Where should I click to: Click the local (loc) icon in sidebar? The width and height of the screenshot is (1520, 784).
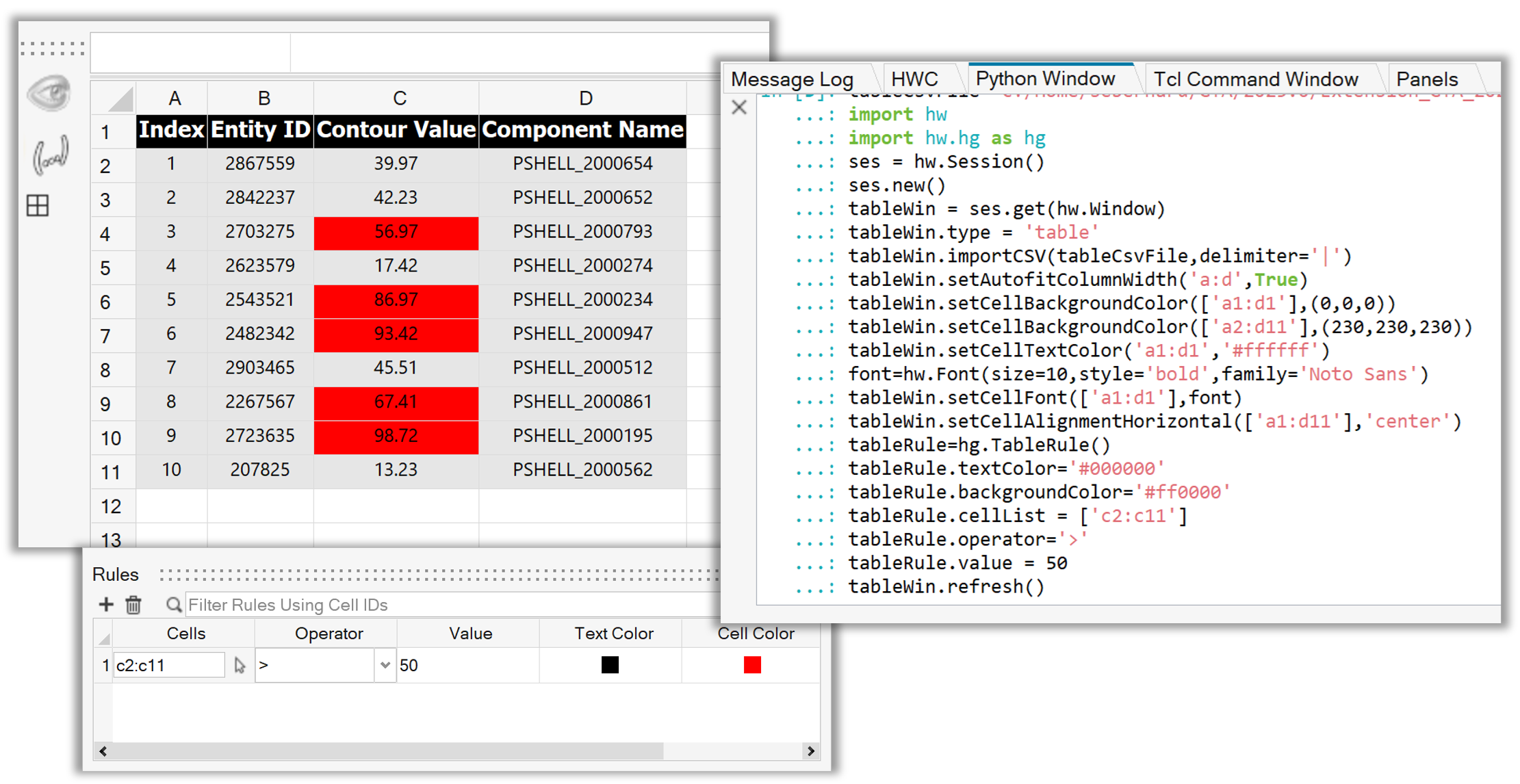51,155
